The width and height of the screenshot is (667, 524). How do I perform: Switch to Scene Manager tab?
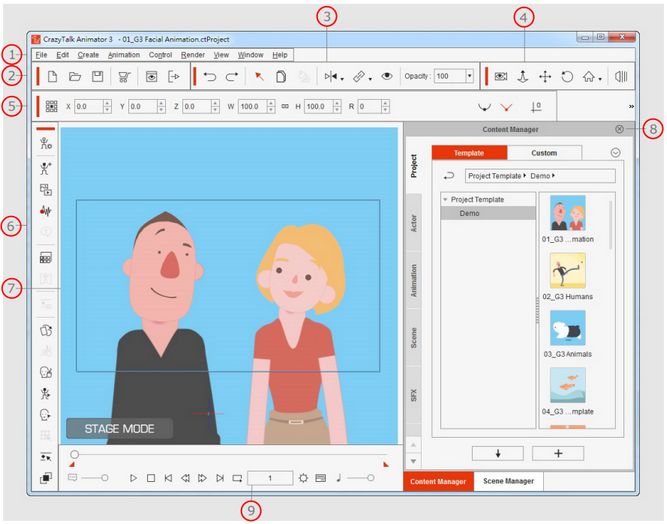pyautogui.click(x=508, y=481)
